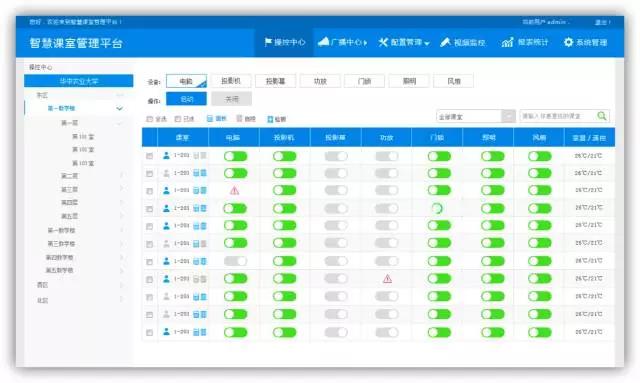The height and width of the screenshot is (383, 640).
Task: Switch to list view icon in list toolbar
Action: [x=240, y=118]
